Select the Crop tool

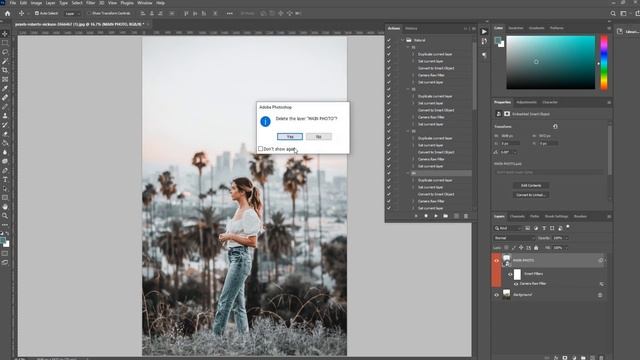[x=5, y=70]
